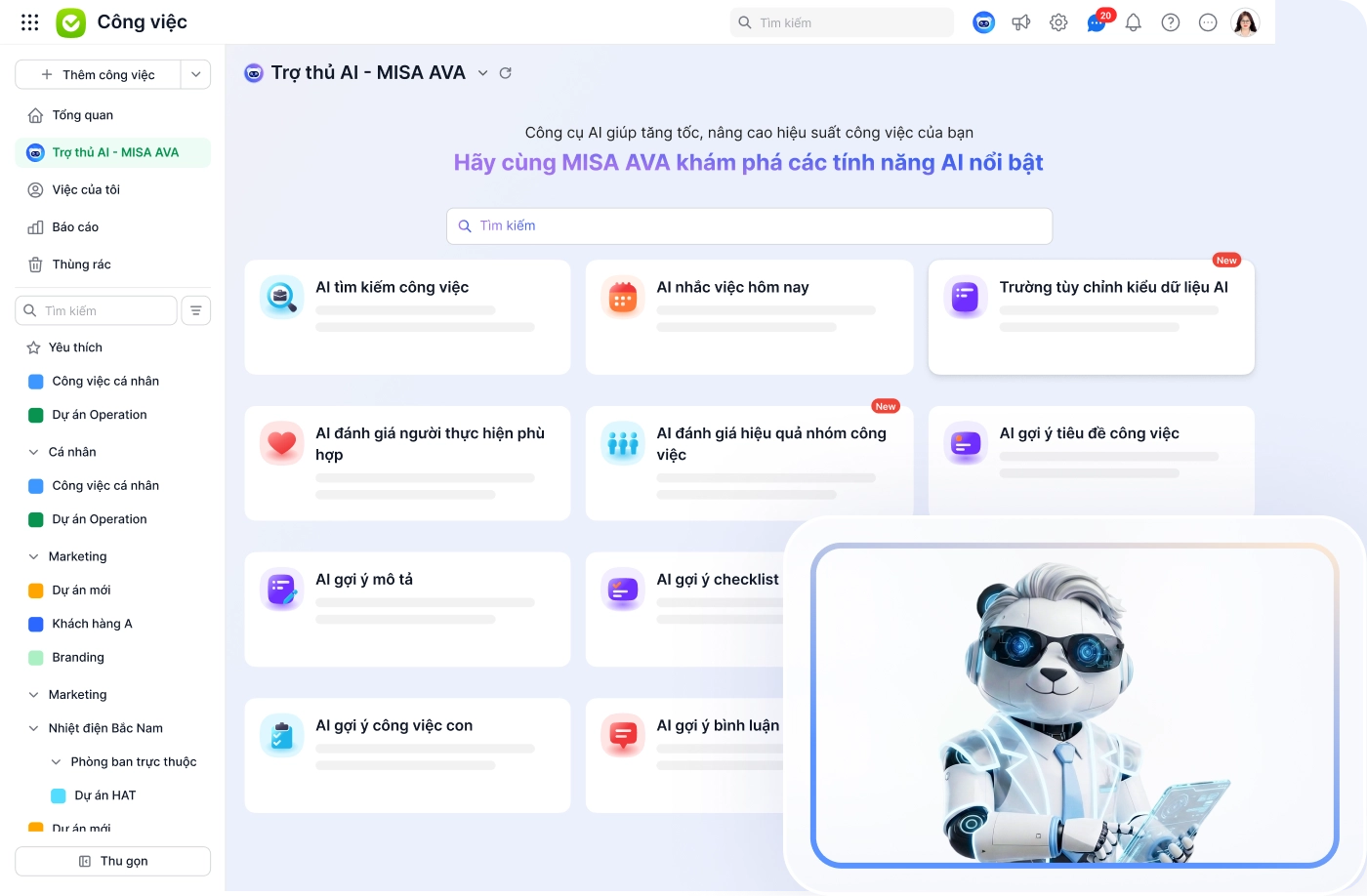
Task: Click the AI features Tìm kiếm field
Action: click(x=750, y=226)
